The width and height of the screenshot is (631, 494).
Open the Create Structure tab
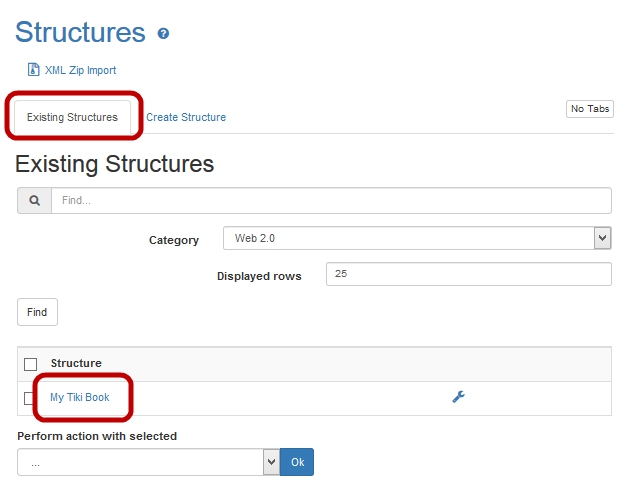pyautogui.click(x=186, y=117)
